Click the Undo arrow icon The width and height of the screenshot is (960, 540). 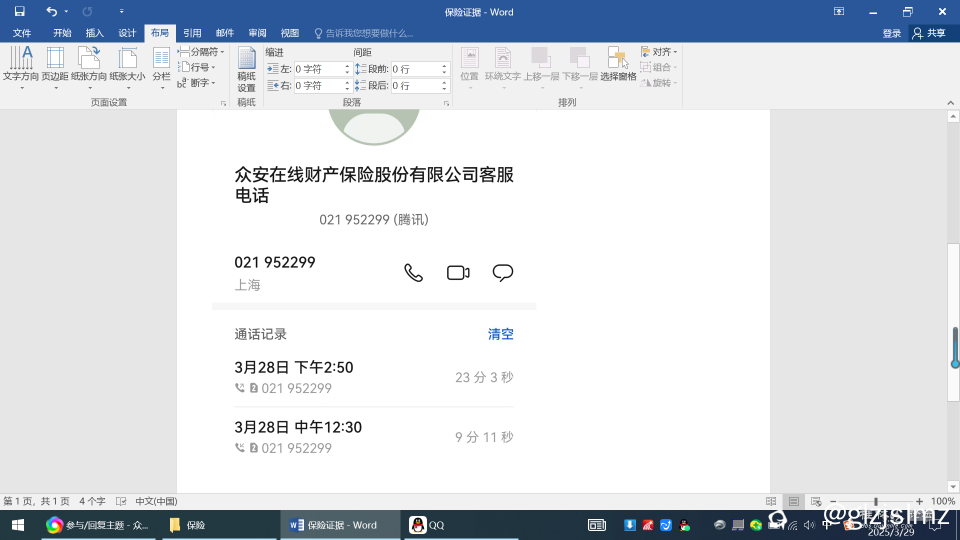click(x=51, y=12)
